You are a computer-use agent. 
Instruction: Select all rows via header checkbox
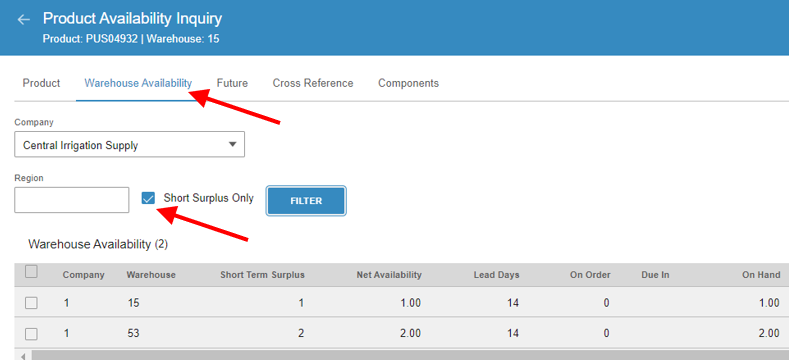click(31, 272)
